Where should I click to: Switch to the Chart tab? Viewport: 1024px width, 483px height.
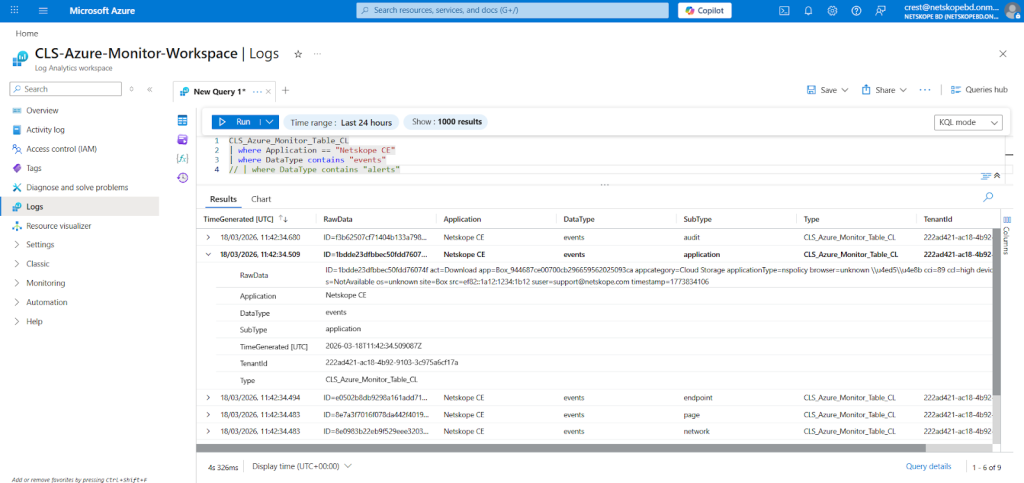(261, 199)
